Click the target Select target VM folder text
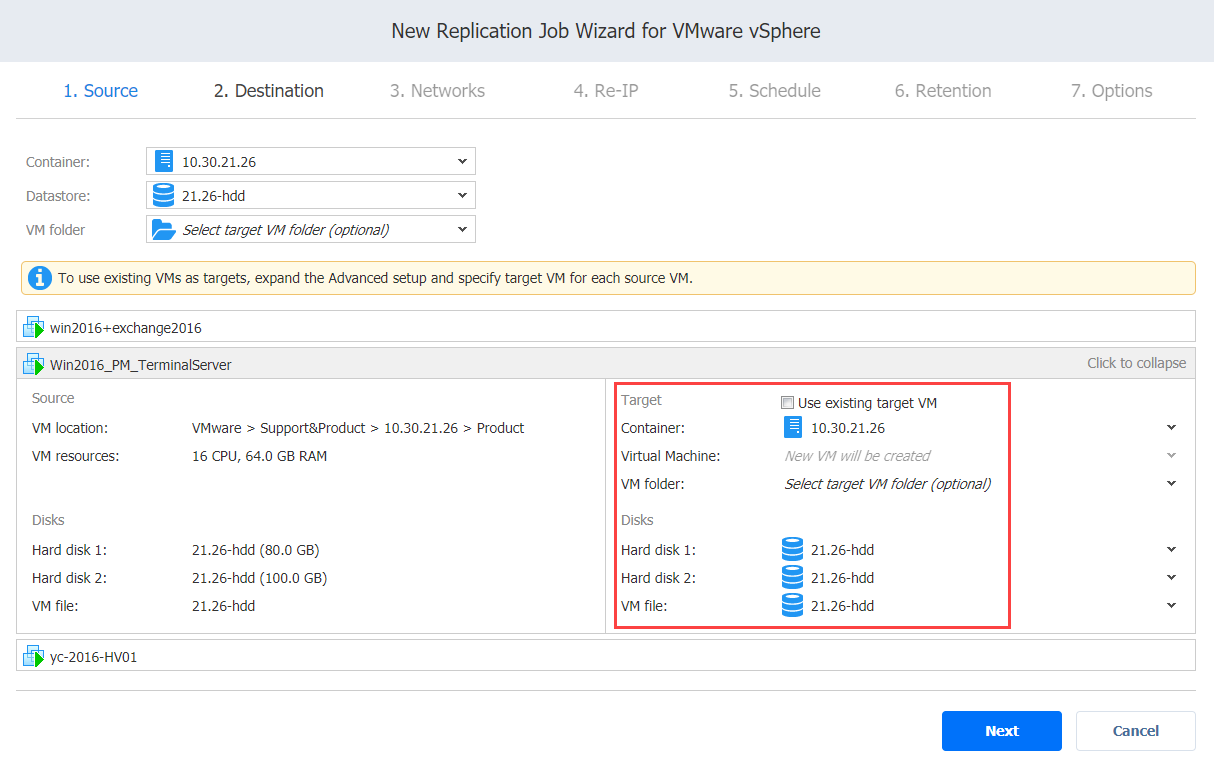The image size is (1214, 760). click(887, 484)
